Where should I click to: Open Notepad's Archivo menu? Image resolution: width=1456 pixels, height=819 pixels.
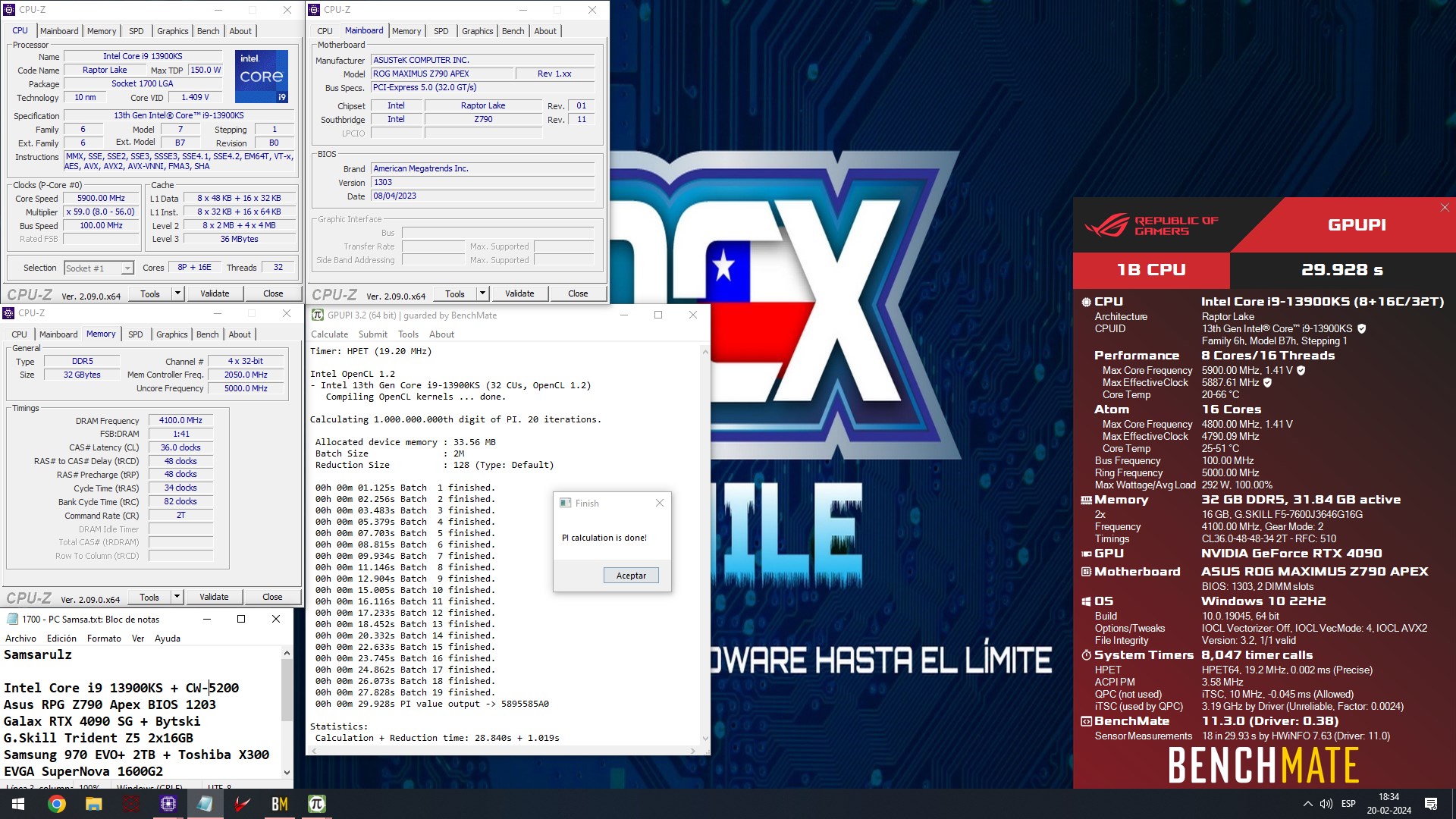[x=20, y=639]
